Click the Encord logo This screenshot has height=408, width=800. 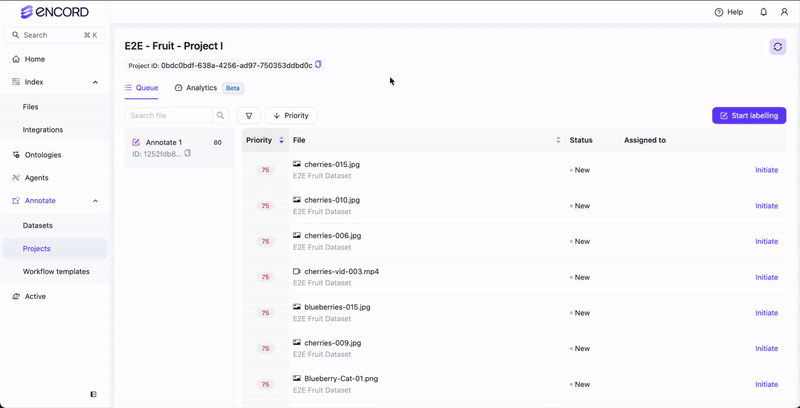tap(55, 12)
